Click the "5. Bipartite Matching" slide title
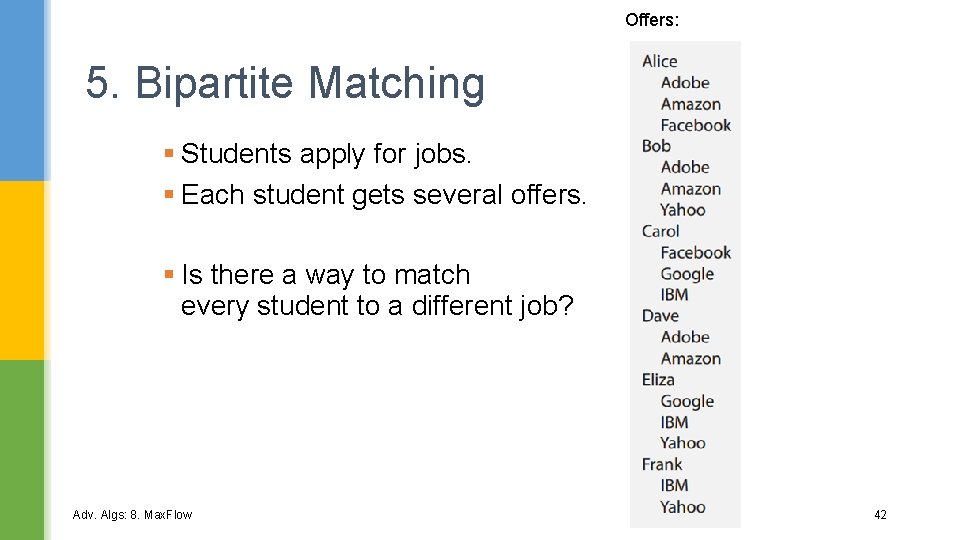This screenshot has height=540, width=960. [285, 84]
